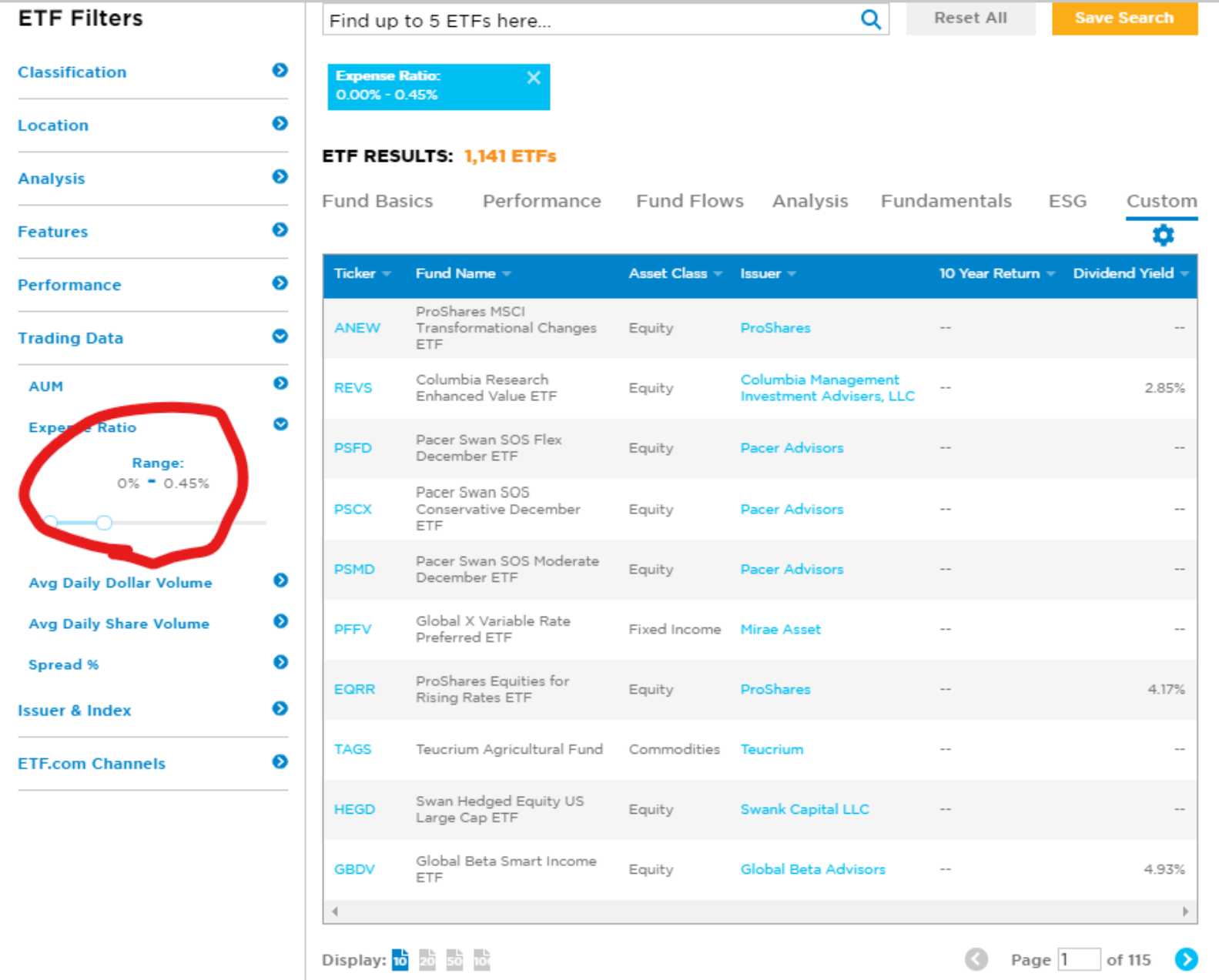The height and width of the screenshot is (980, 1219).
Task: Display 20 results per page
Action: tap(427, 959)
